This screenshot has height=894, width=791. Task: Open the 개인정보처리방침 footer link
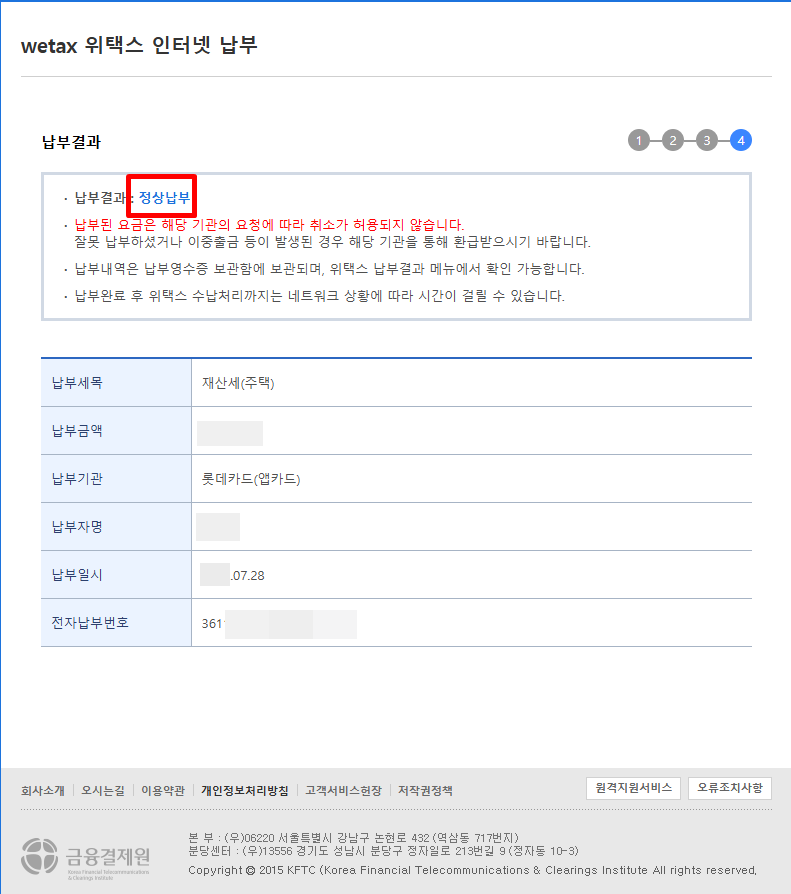(245, 791)
